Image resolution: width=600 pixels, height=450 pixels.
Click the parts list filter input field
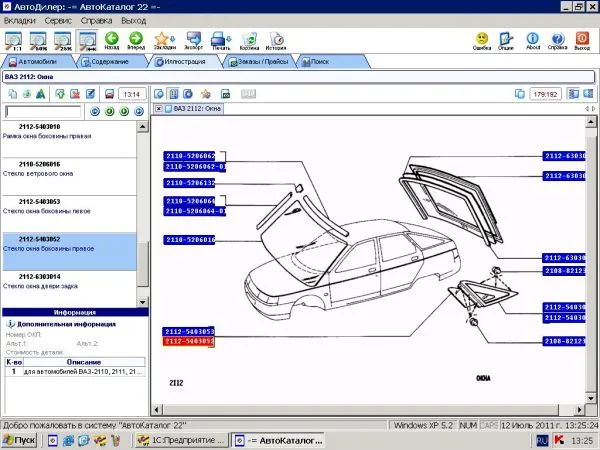[43, 112]
